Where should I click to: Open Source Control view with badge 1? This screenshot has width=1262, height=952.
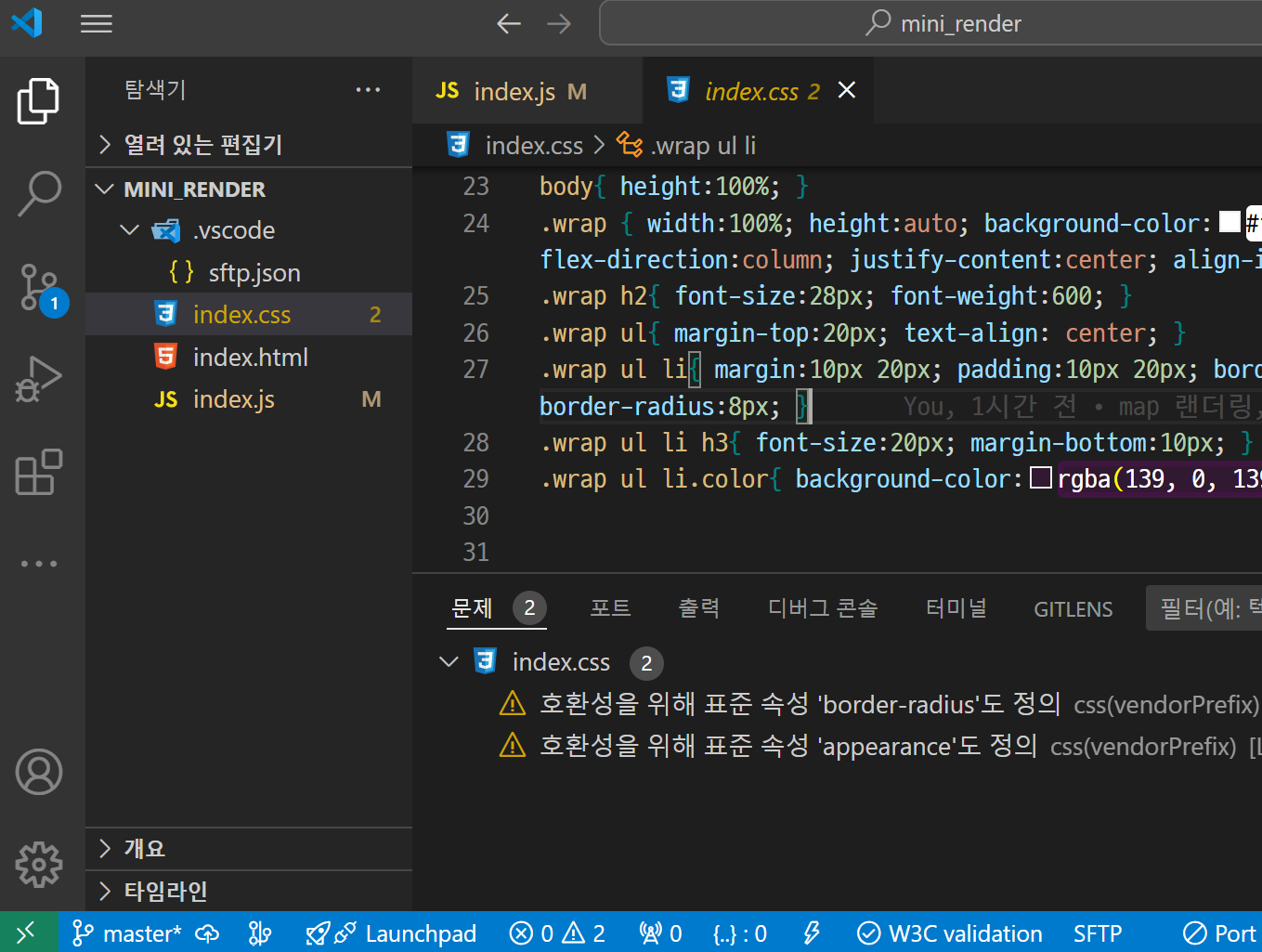tap(41, 288)
